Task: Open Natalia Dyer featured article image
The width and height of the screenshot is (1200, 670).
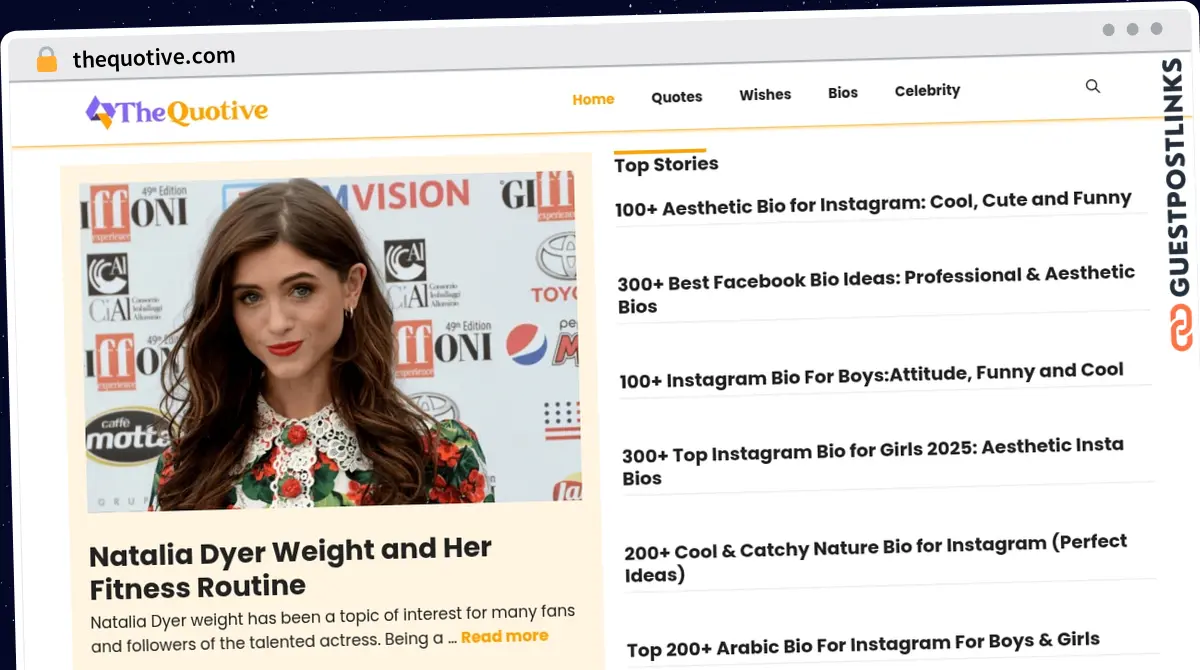Action: [330, 340]
